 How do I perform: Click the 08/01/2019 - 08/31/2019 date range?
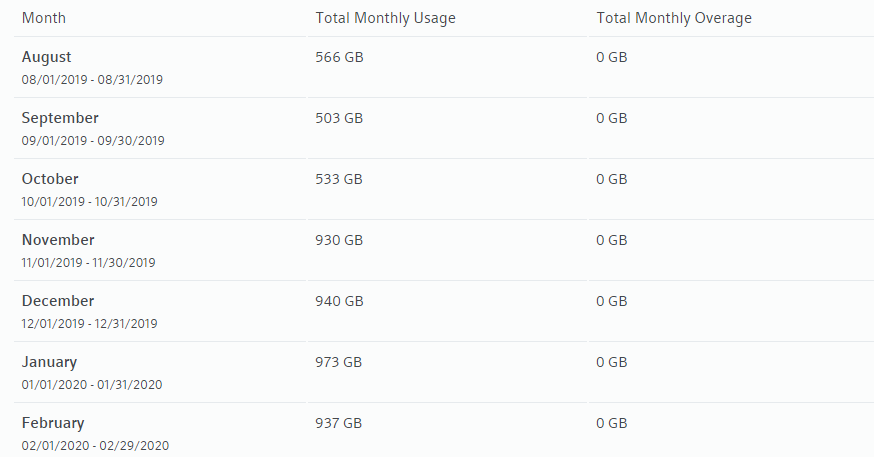[92, 79]
